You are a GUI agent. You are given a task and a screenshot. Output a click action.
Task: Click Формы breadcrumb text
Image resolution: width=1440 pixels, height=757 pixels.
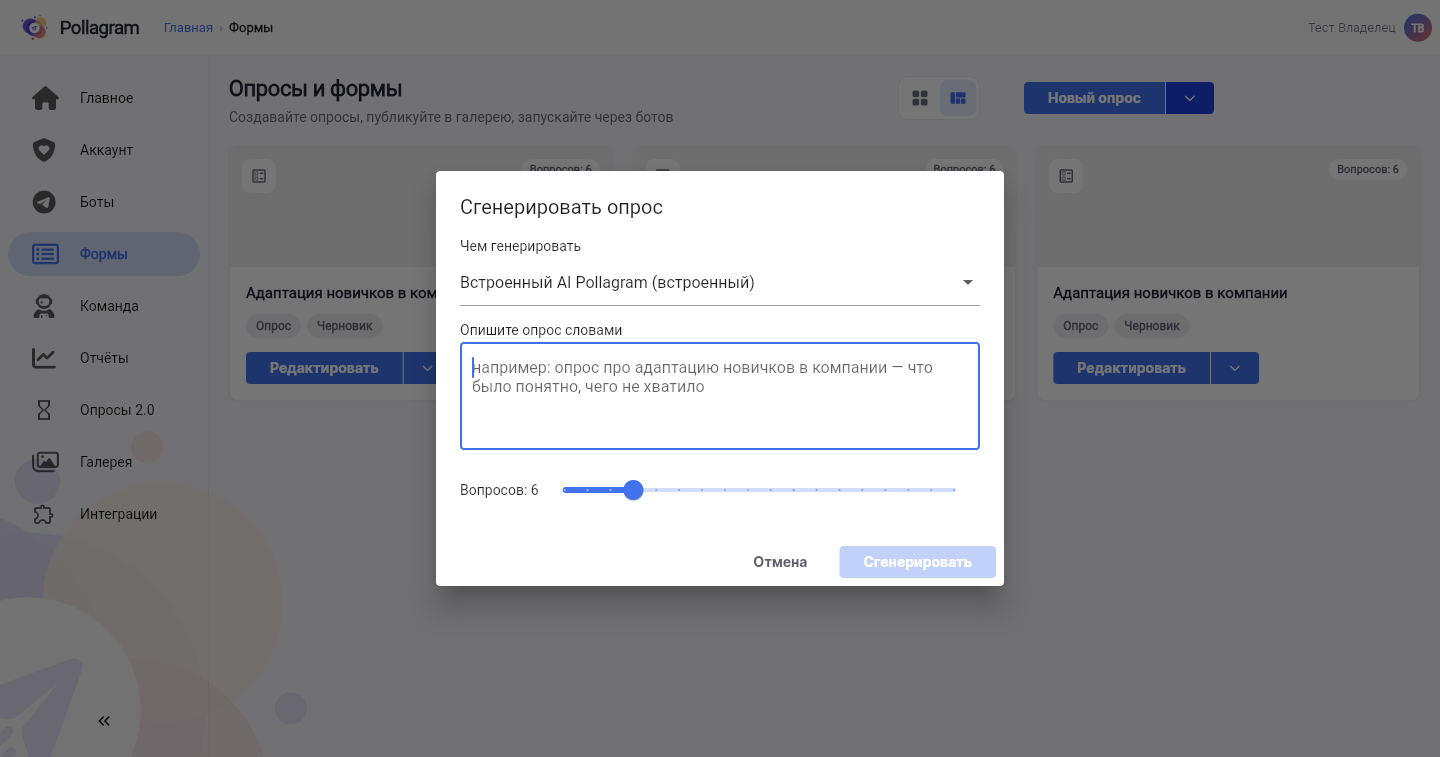(251, 28)
